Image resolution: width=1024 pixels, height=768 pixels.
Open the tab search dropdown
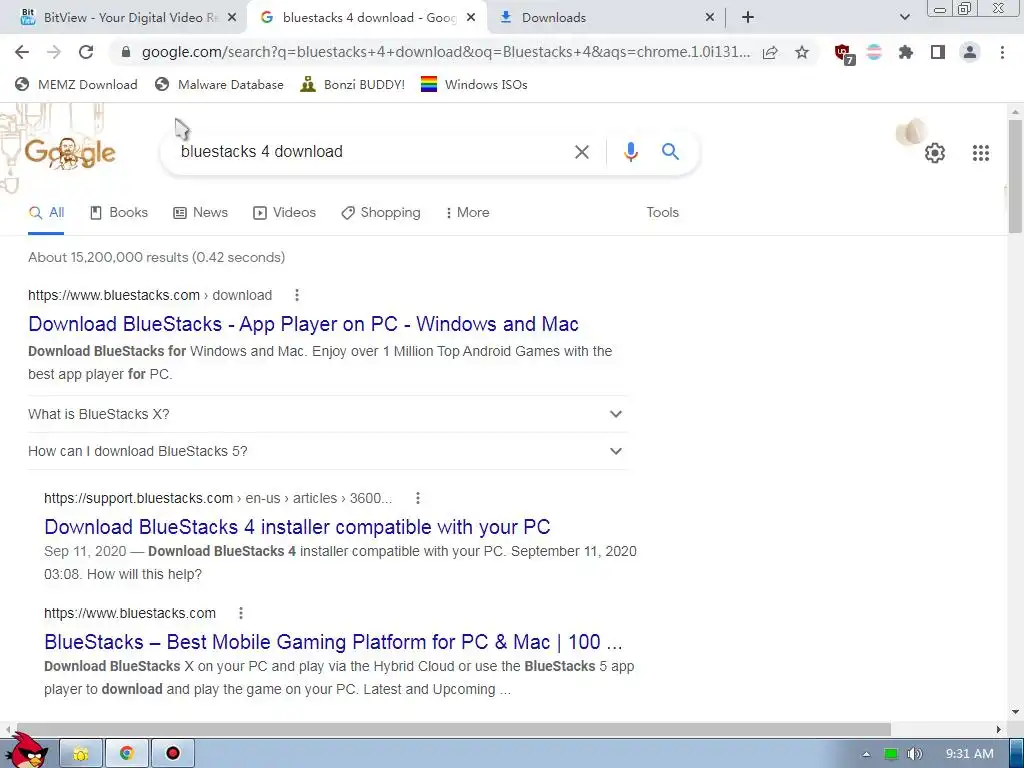[x=904, y=18]
